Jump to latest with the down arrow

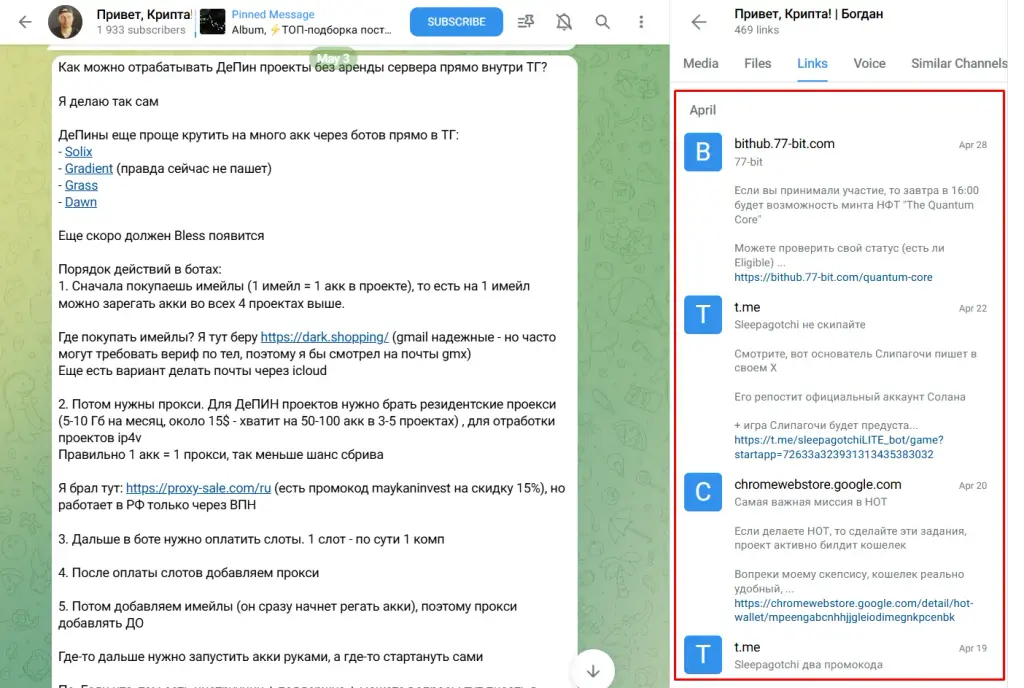(593, 670)
